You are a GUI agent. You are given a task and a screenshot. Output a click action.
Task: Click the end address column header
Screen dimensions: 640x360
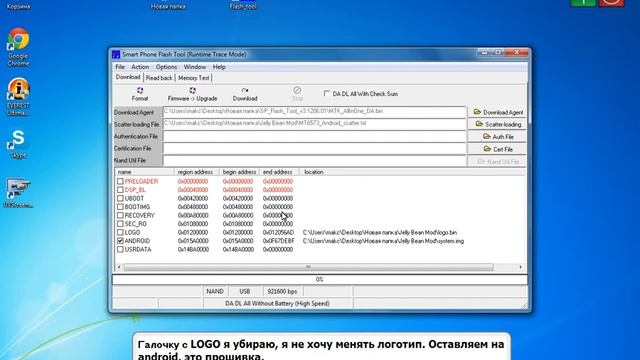(279, 172)
